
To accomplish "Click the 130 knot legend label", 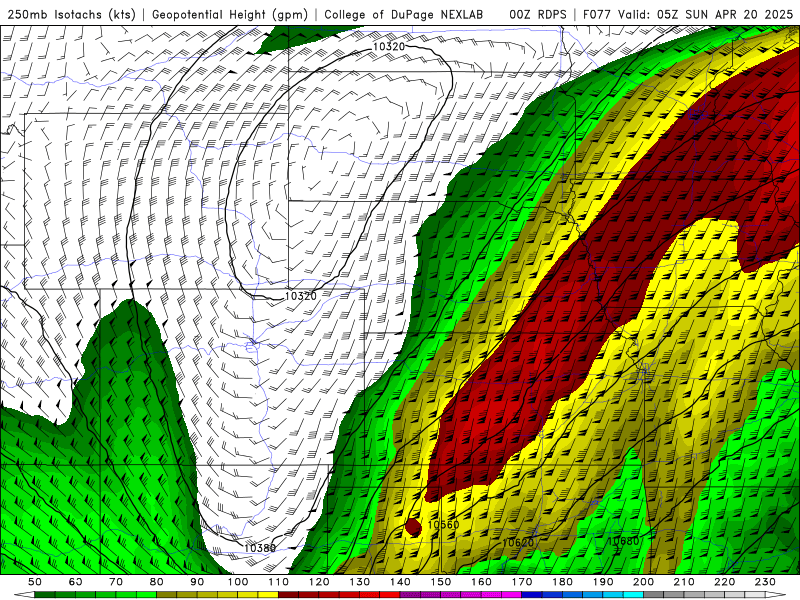I will coord(360,582).
